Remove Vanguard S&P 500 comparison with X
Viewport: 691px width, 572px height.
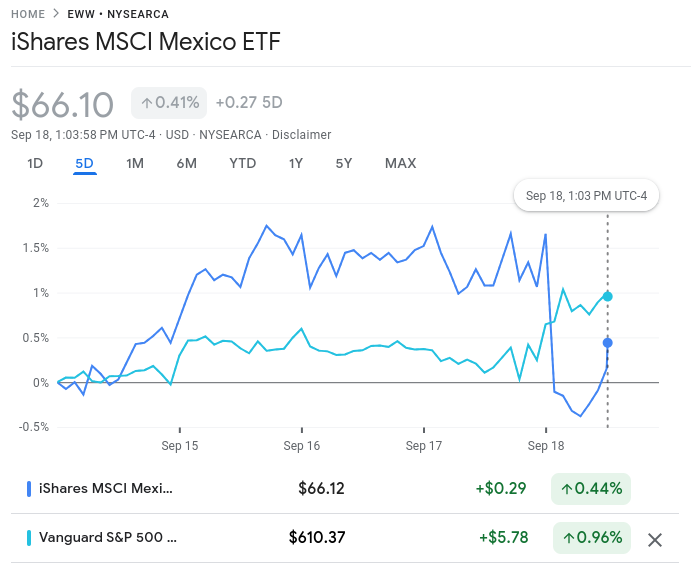tap(654, 539)
